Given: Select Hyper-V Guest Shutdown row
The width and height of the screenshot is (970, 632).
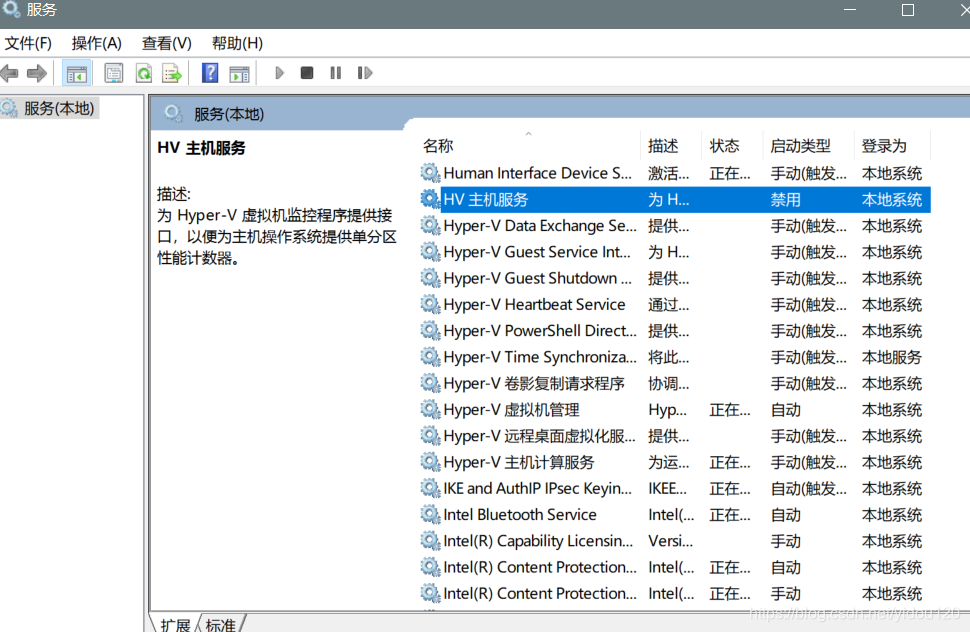Looking at the screenshot, I should click(x=675, y=278).
